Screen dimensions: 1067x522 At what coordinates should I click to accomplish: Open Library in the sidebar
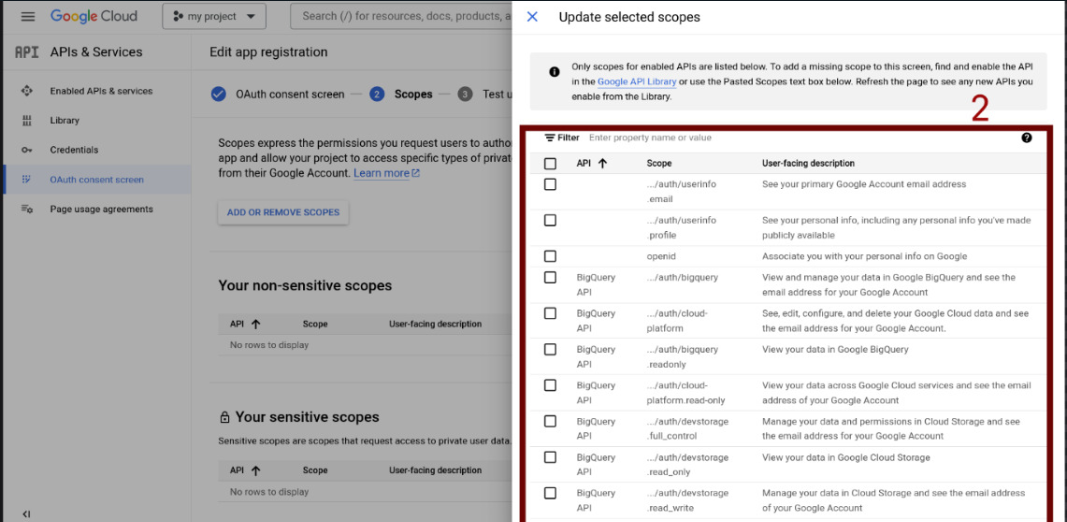65,120
